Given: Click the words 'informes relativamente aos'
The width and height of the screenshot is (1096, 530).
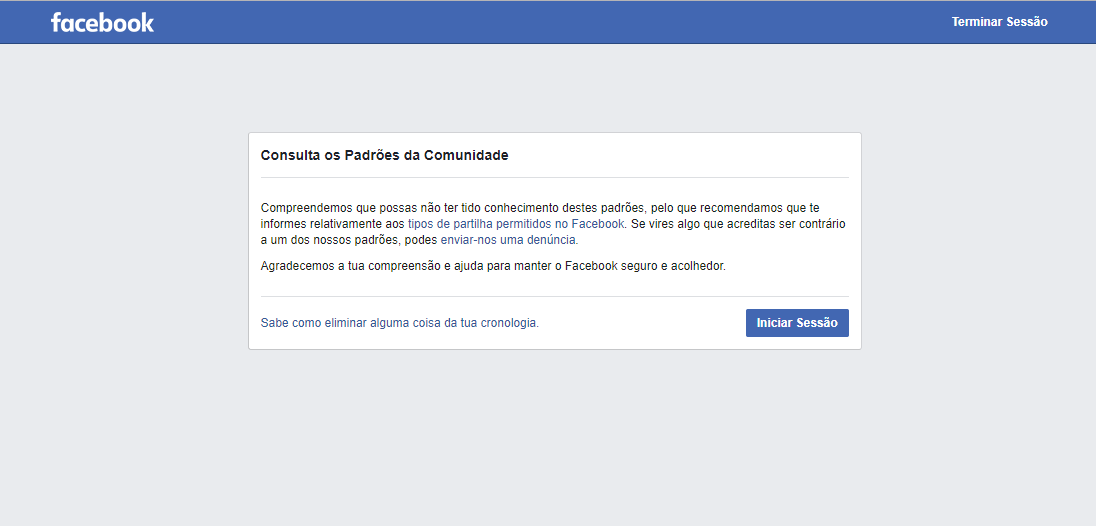Looking at the screenshot, I should click(332, 224).
